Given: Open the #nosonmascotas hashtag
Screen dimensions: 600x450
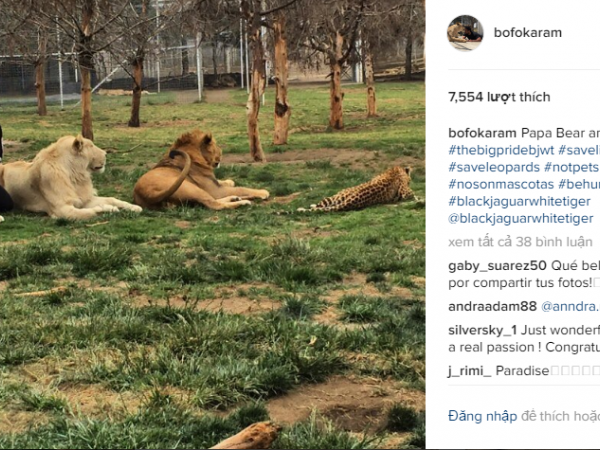Looking at the screenshot, I should pos(501,184).
